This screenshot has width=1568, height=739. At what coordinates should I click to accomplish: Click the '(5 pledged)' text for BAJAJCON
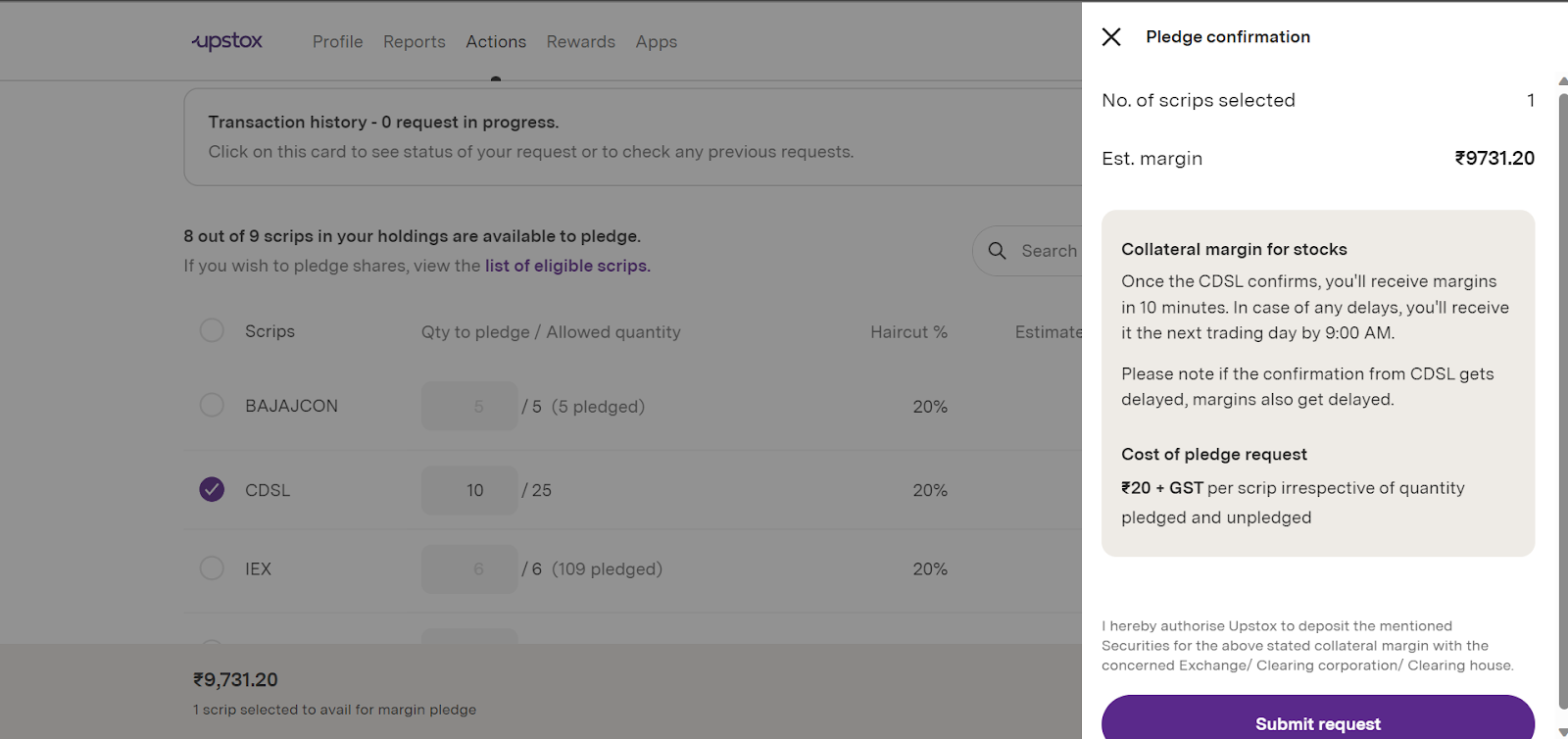[x=598, y=407]
